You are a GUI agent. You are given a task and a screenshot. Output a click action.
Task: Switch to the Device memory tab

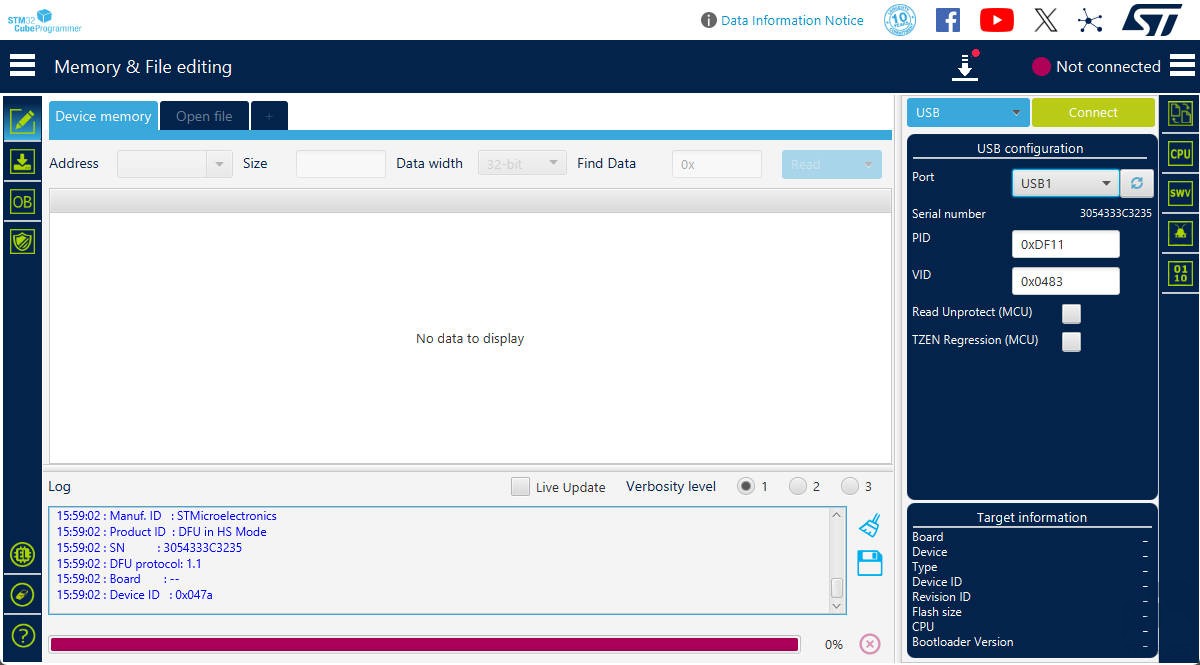tap(103, 116)
